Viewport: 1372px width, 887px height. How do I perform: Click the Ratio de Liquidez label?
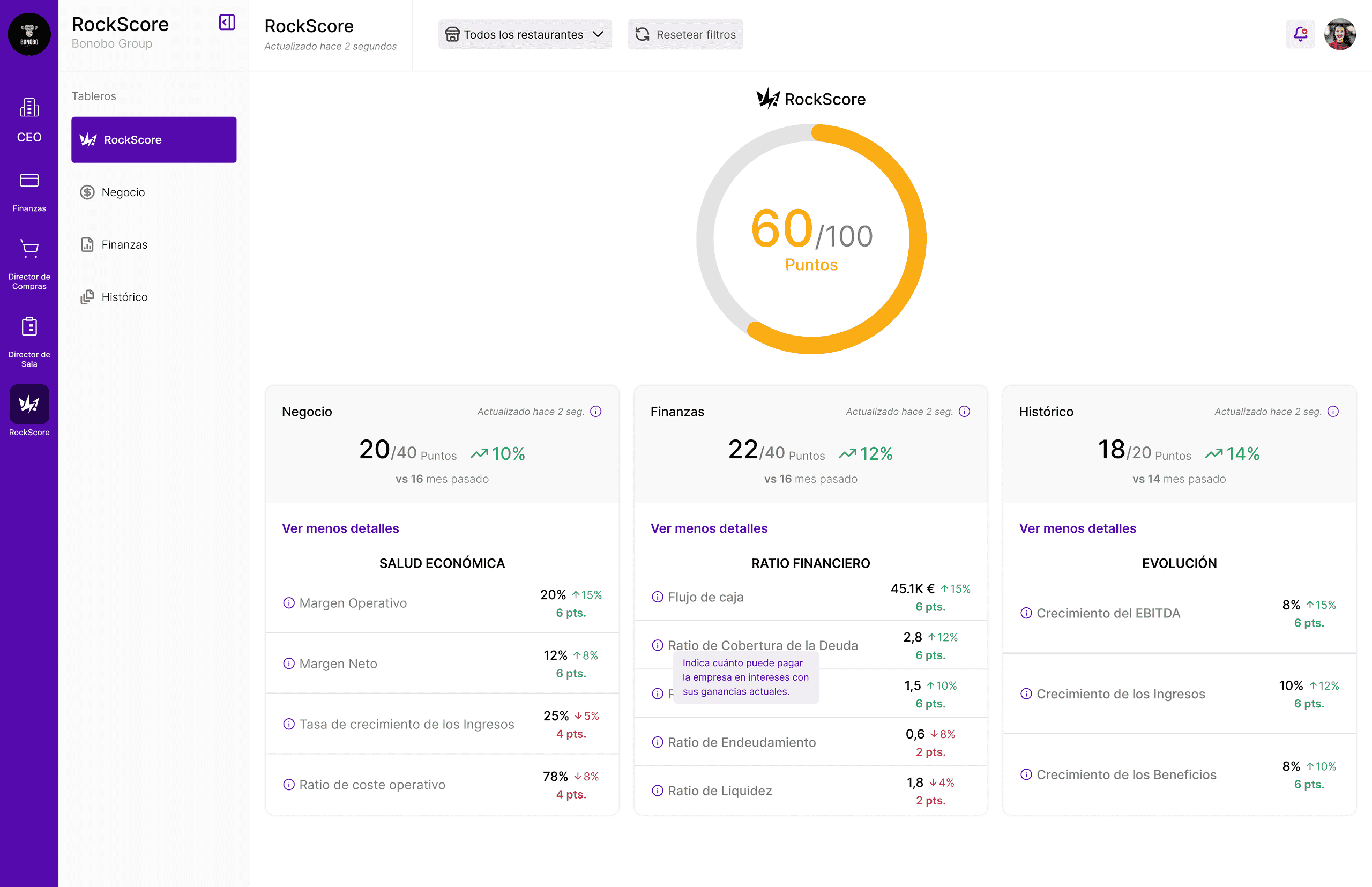720,790
